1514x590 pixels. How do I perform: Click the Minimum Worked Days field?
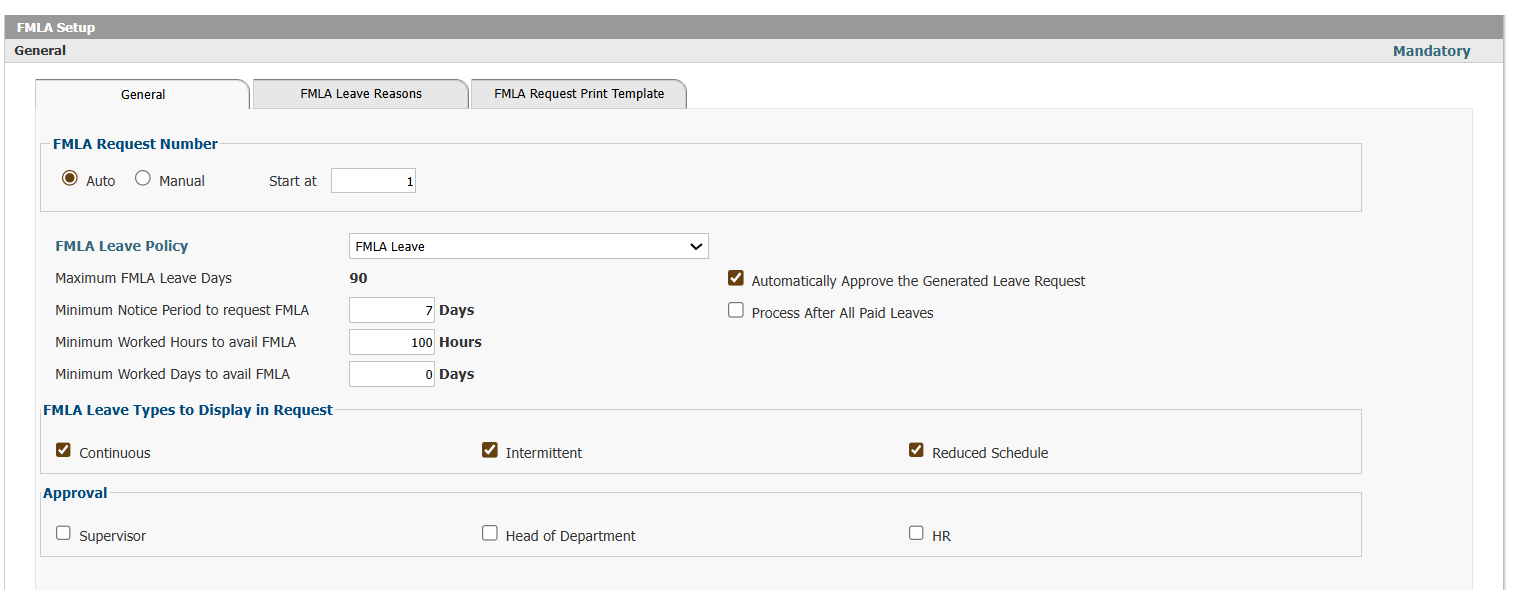pyautogui.click(x=392, y=374)
